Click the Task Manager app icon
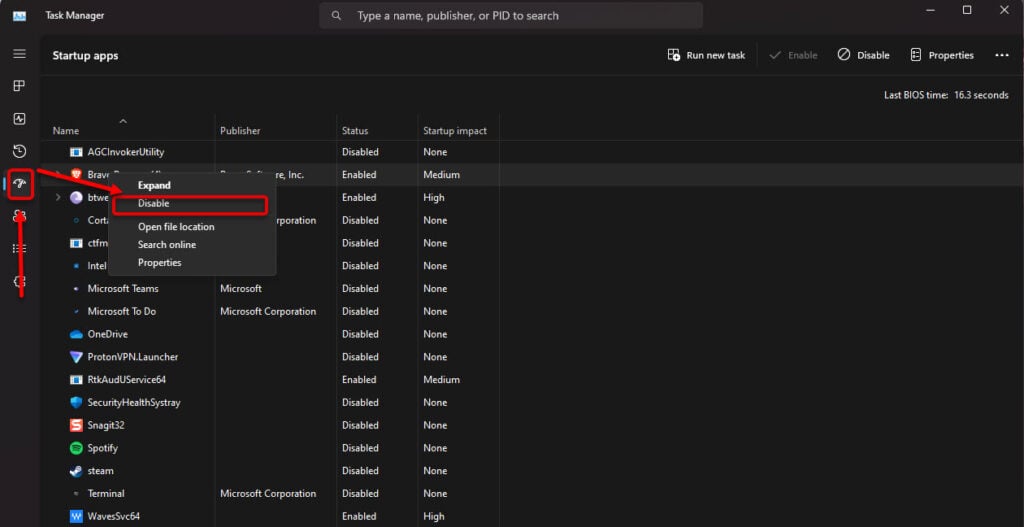 [x=20, y=15]
